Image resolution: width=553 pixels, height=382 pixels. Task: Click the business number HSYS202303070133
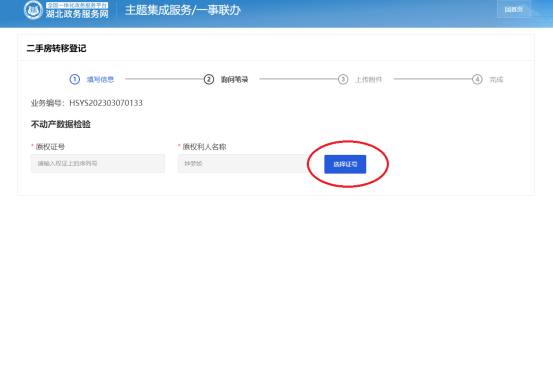pos(106,103)
